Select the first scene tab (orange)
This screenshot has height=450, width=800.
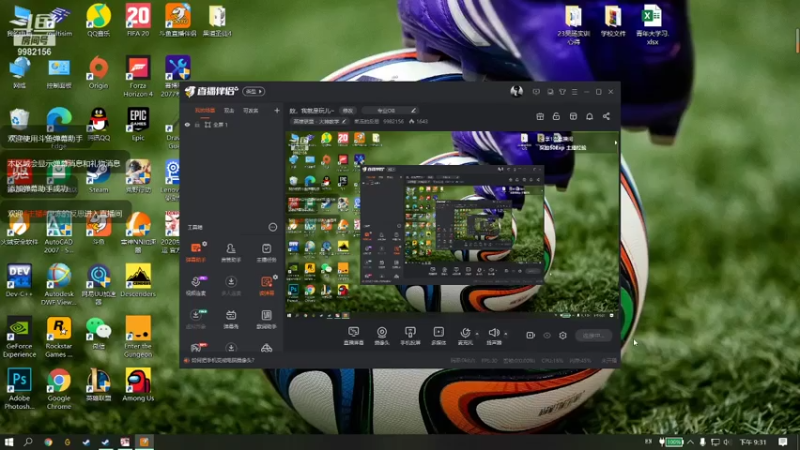(x=205, y=110)
